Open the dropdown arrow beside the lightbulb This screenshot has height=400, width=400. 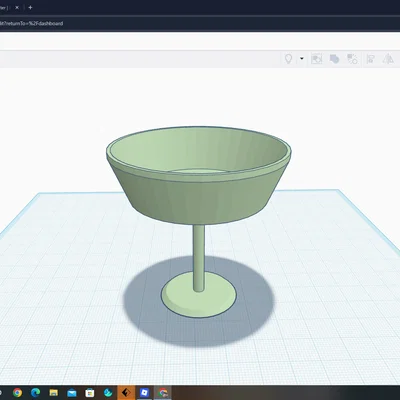pos(302,59)
